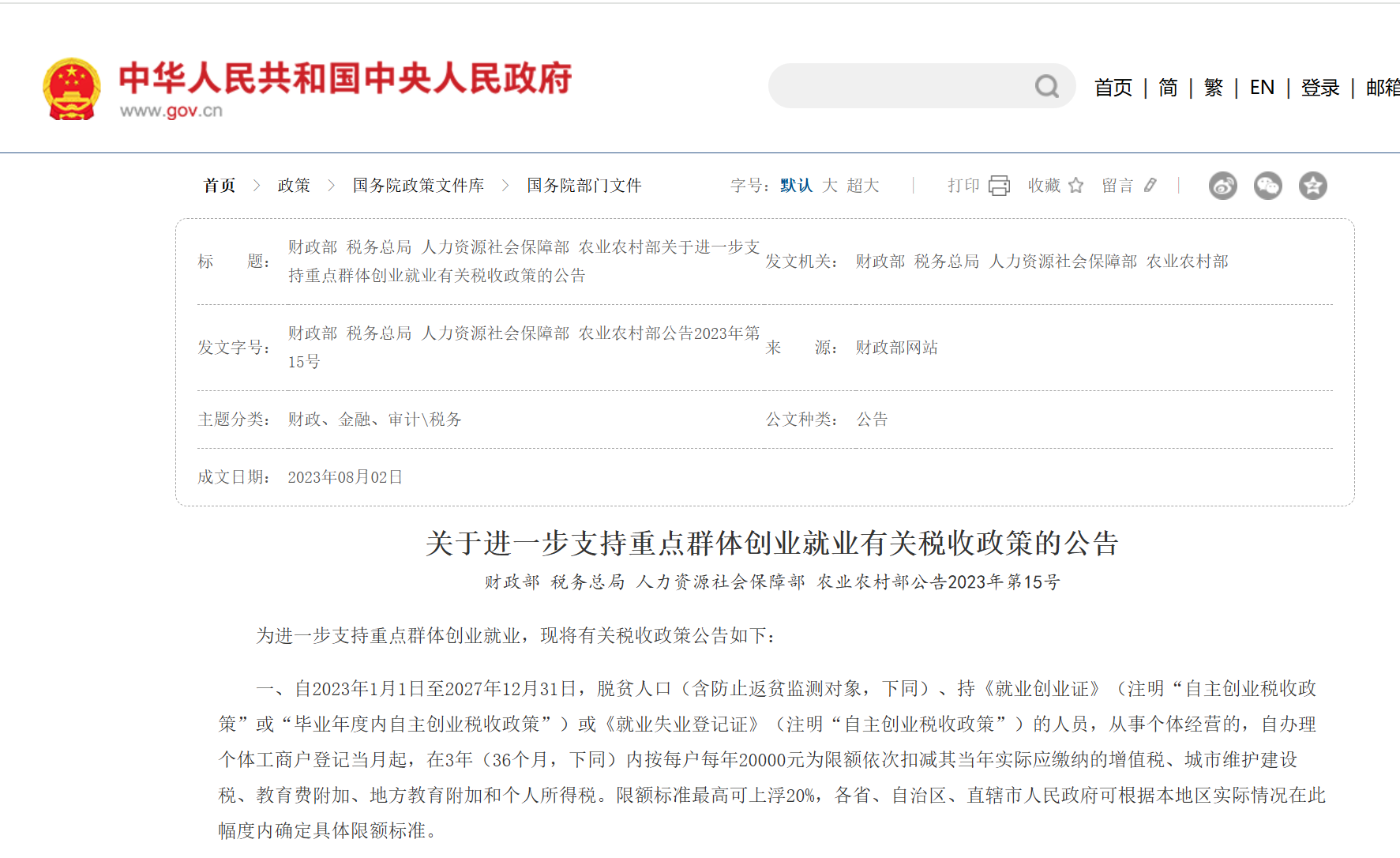The width and height of the screenshot is (1400, 858).
Task: Switch to traditional Chinese 繁
Action: tap(1213, 88)
